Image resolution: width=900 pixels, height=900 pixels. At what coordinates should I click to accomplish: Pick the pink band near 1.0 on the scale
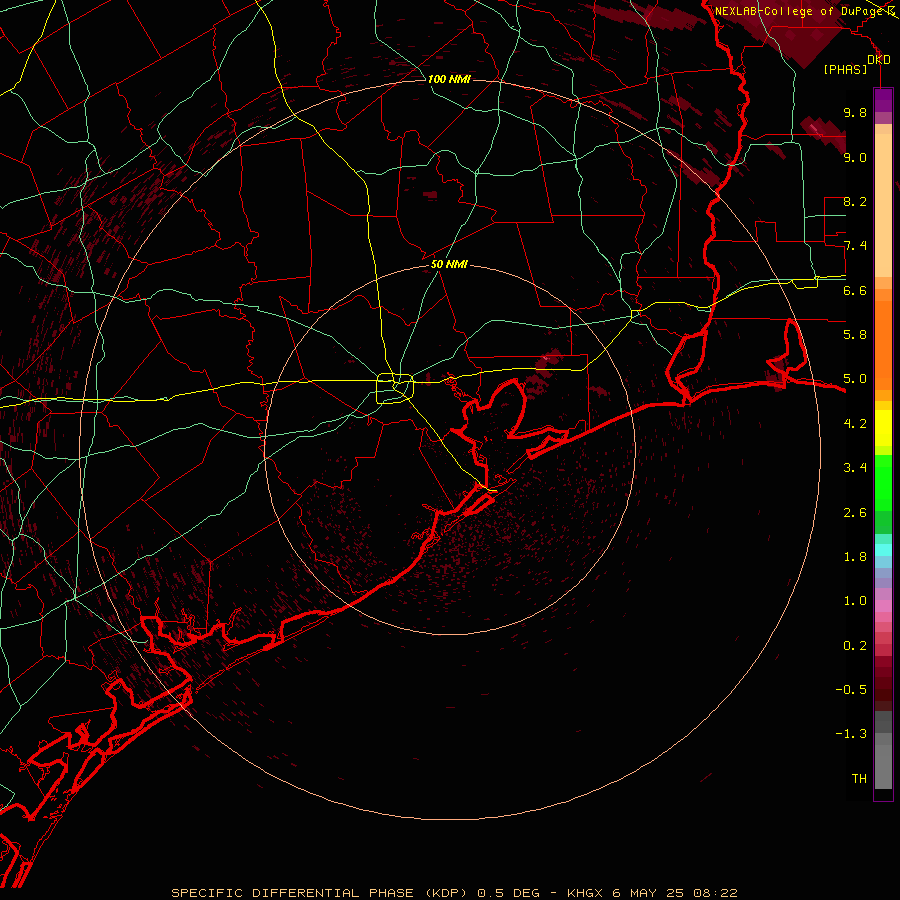click(883, 606)
